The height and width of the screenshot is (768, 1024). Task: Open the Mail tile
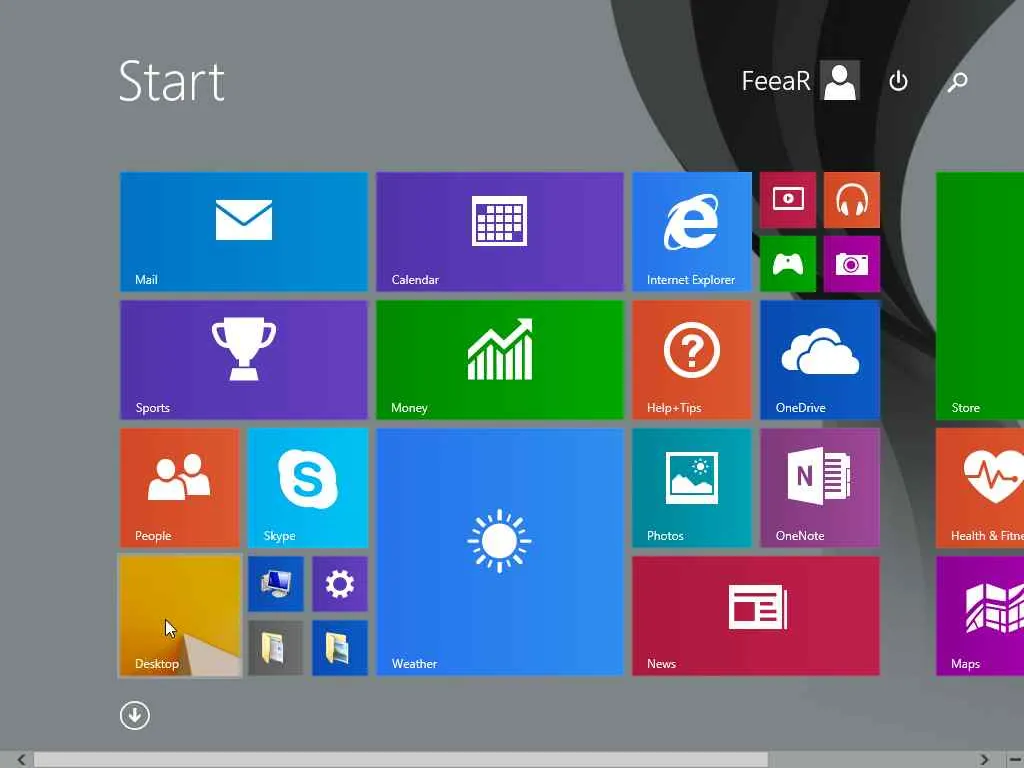pos(244,232)
